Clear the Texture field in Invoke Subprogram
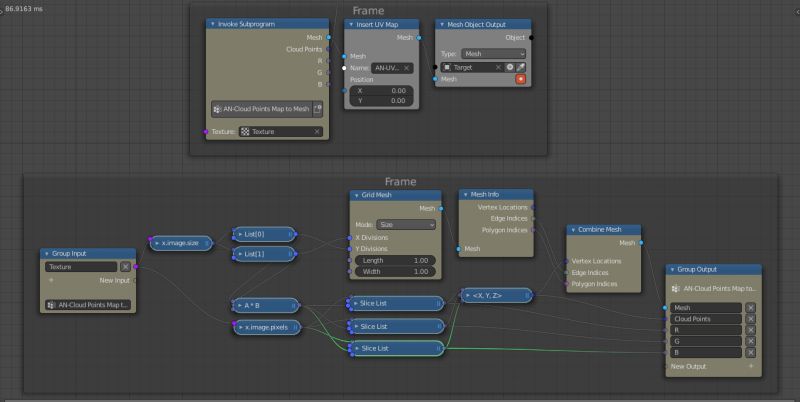Screen dimensions: 800x402 [317, 132]
